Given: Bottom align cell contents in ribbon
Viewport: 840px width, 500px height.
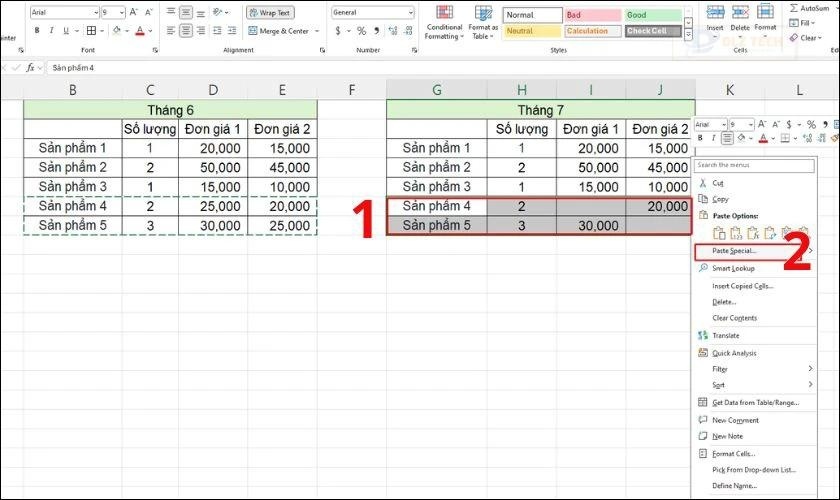Looking at the screenshot, I should click(x=200, y=12).
